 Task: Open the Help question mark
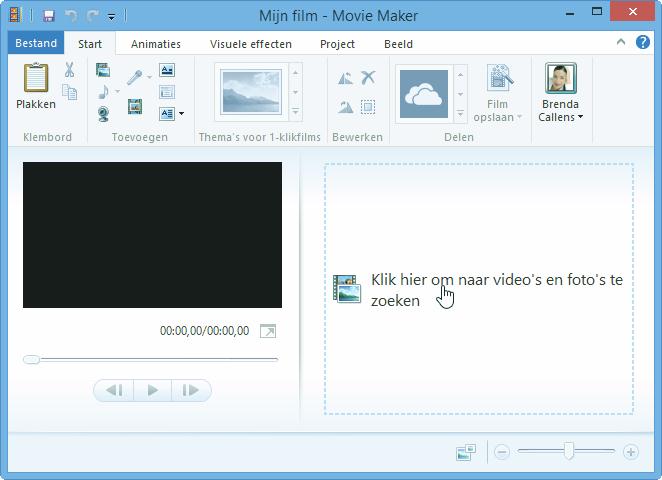(x=643, y=42)
